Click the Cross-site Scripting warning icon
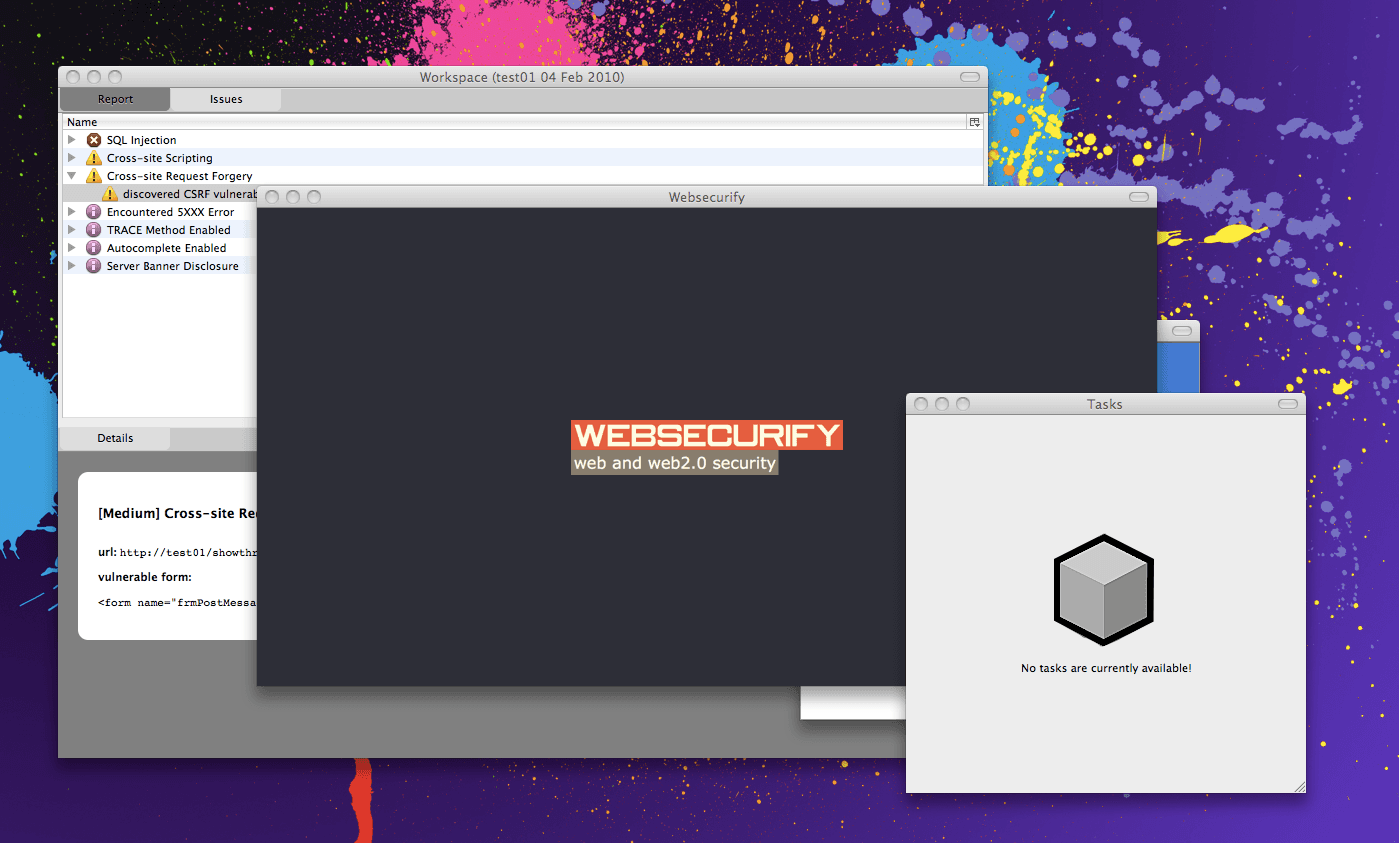This screenshot has height=843, width=1399. (94, 158)
